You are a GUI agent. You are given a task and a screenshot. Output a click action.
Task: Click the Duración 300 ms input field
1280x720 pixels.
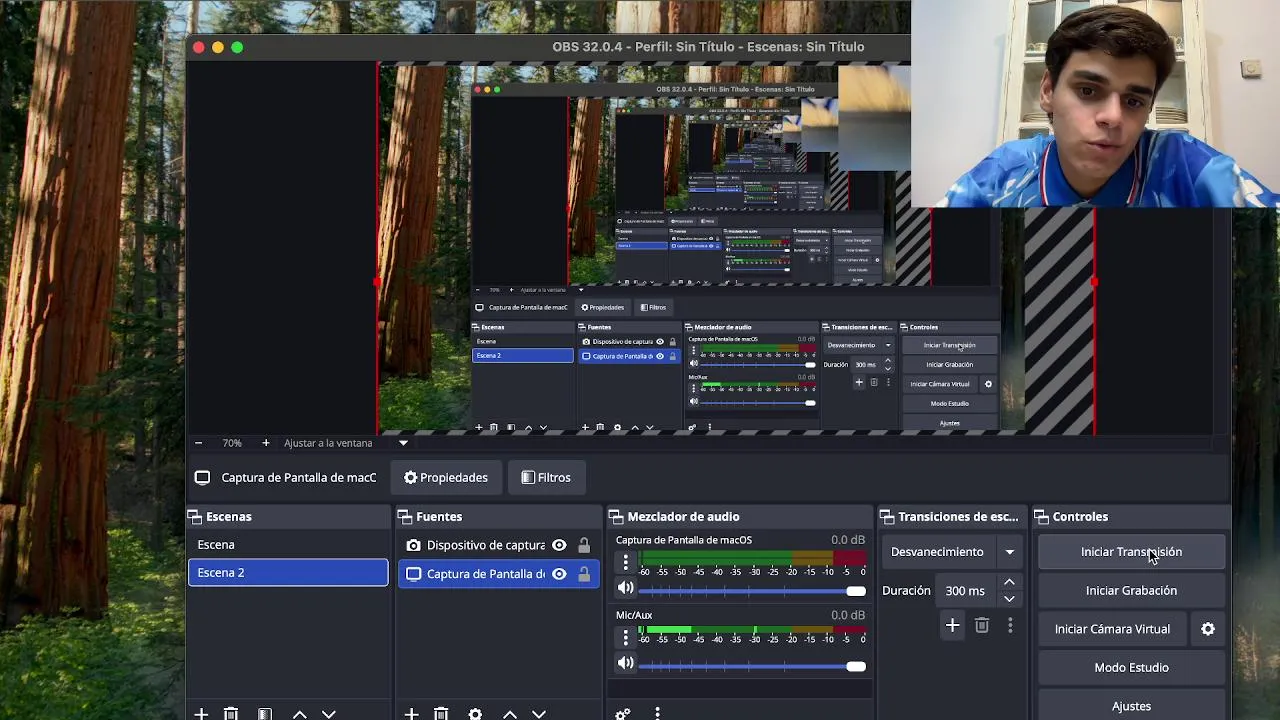tap(967, 591)
